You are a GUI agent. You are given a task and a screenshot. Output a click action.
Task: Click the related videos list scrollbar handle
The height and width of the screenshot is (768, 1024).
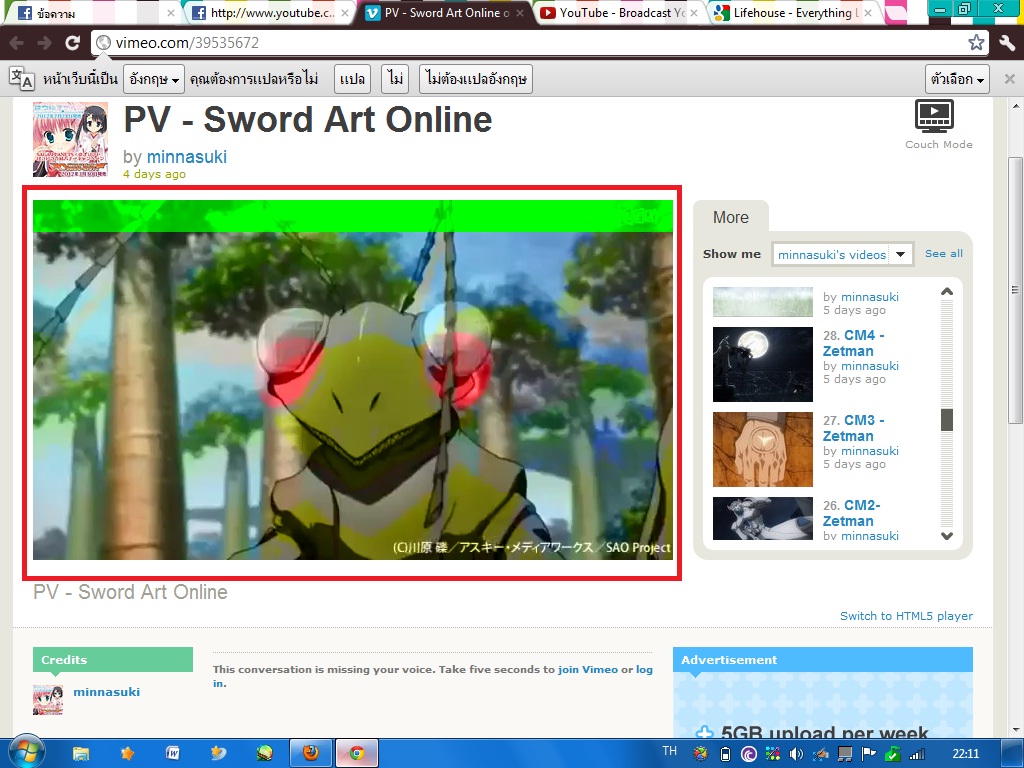click(947, 420)
